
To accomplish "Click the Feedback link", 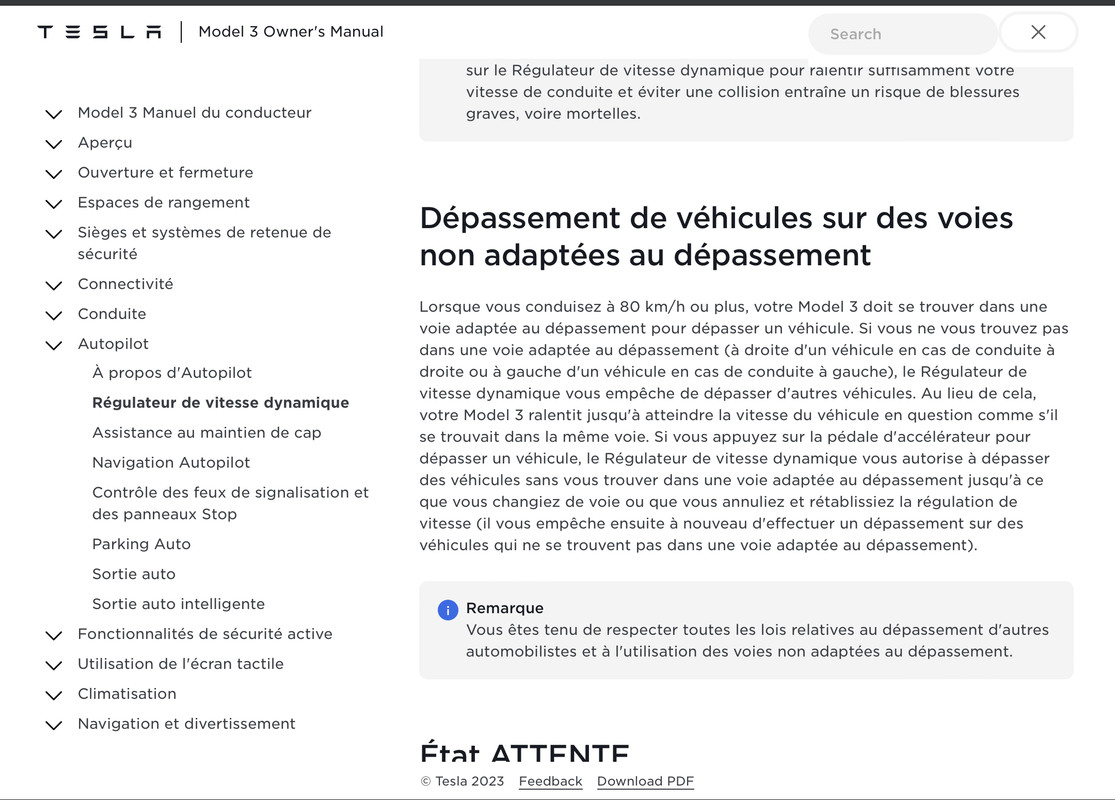I will pos(550,781).
